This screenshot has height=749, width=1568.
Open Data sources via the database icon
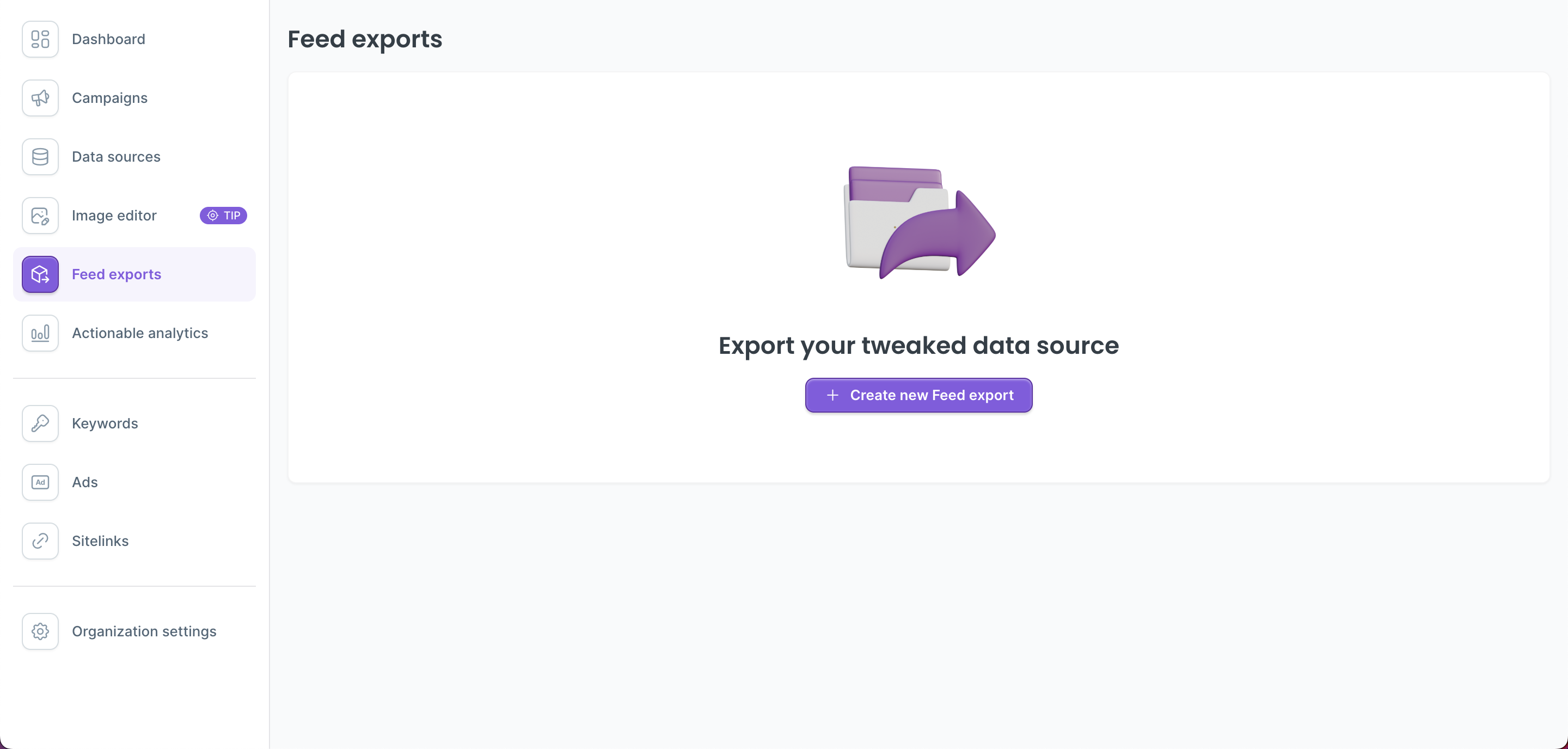(40, 156)
